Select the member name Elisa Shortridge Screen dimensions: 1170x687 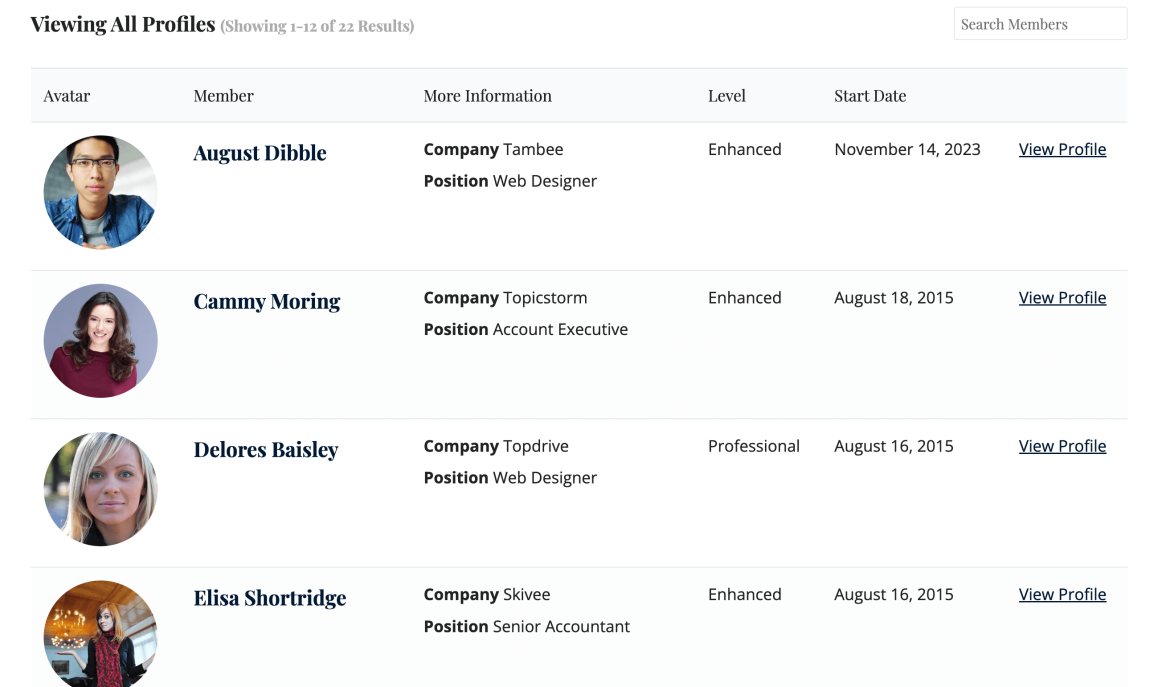[x=270, y=598]
